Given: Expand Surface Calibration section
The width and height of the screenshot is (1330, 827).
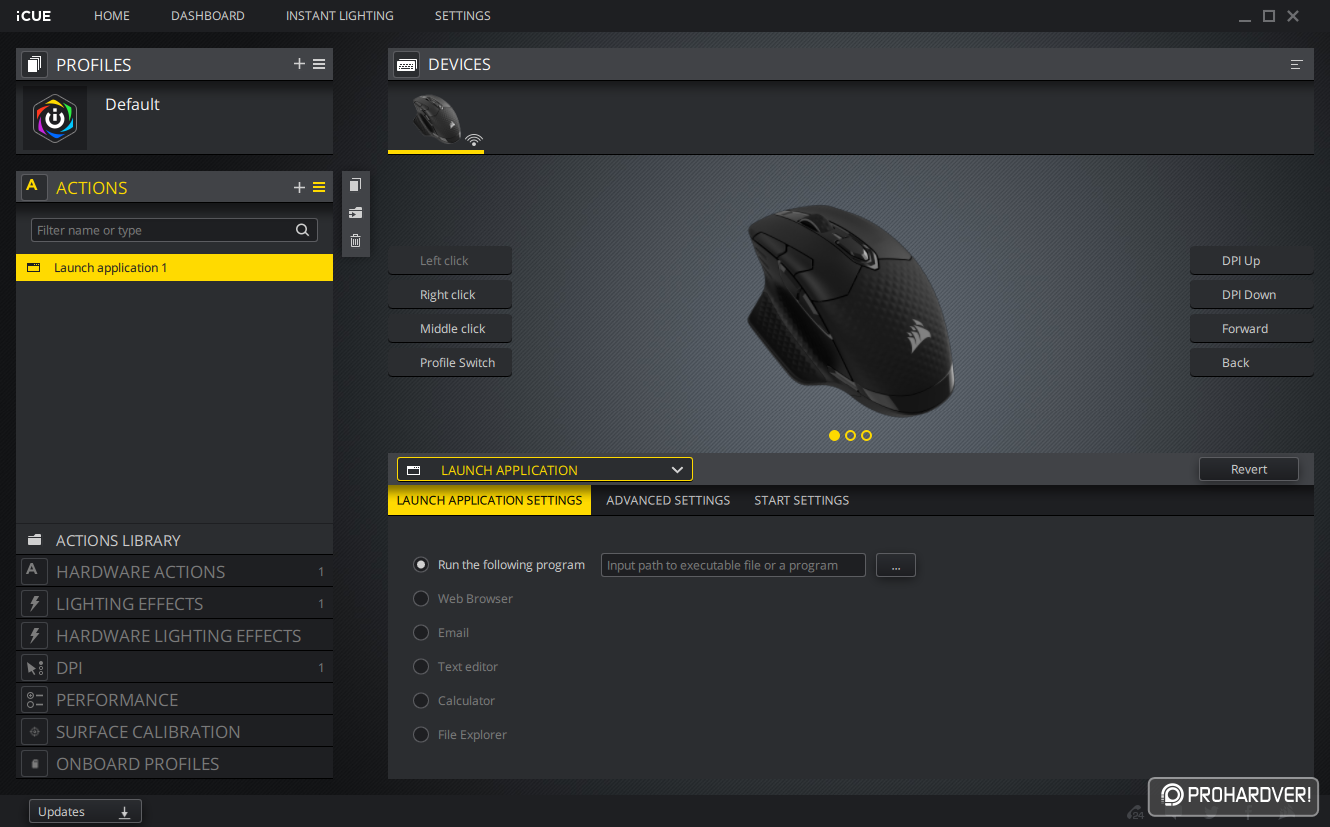Looking at the screenshot, I should 174,732.
